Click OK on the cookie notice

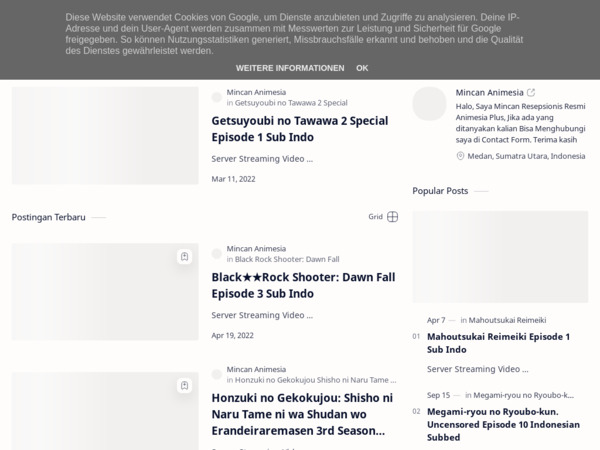pyautogui.click(x=362, y=68)
